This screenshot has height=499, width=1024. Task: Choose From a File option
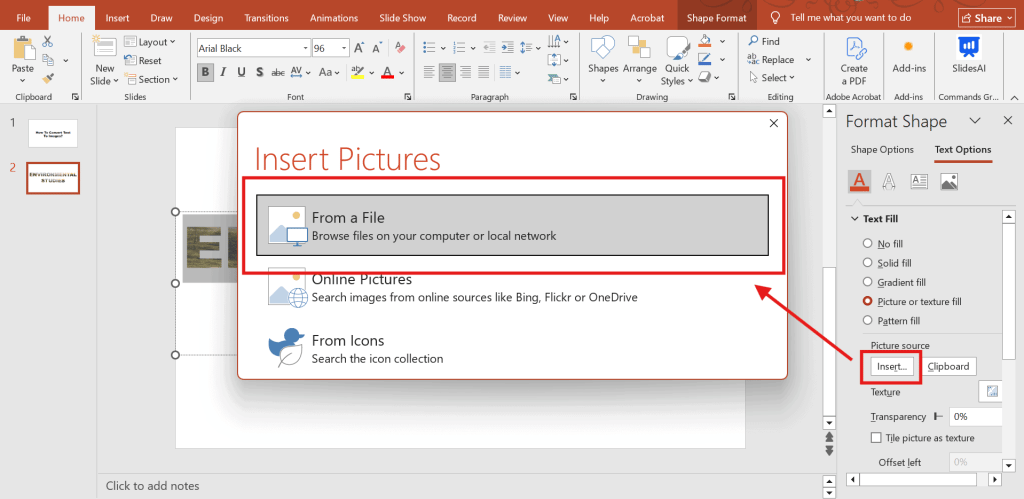[x=512, y=225]
